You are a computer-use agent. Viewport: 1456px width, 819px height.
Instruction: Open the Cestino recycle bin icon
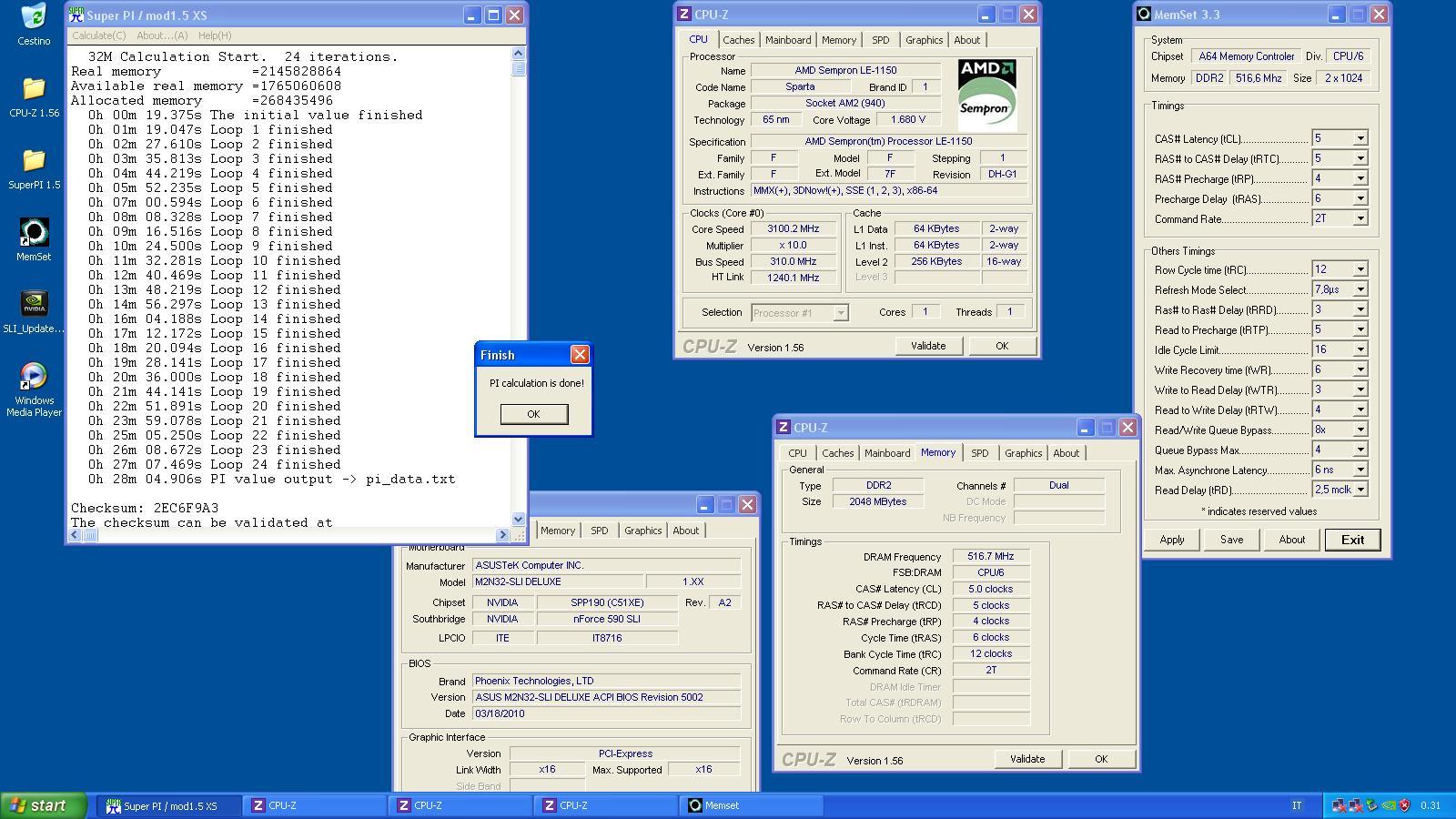click(x=34, y=25)
